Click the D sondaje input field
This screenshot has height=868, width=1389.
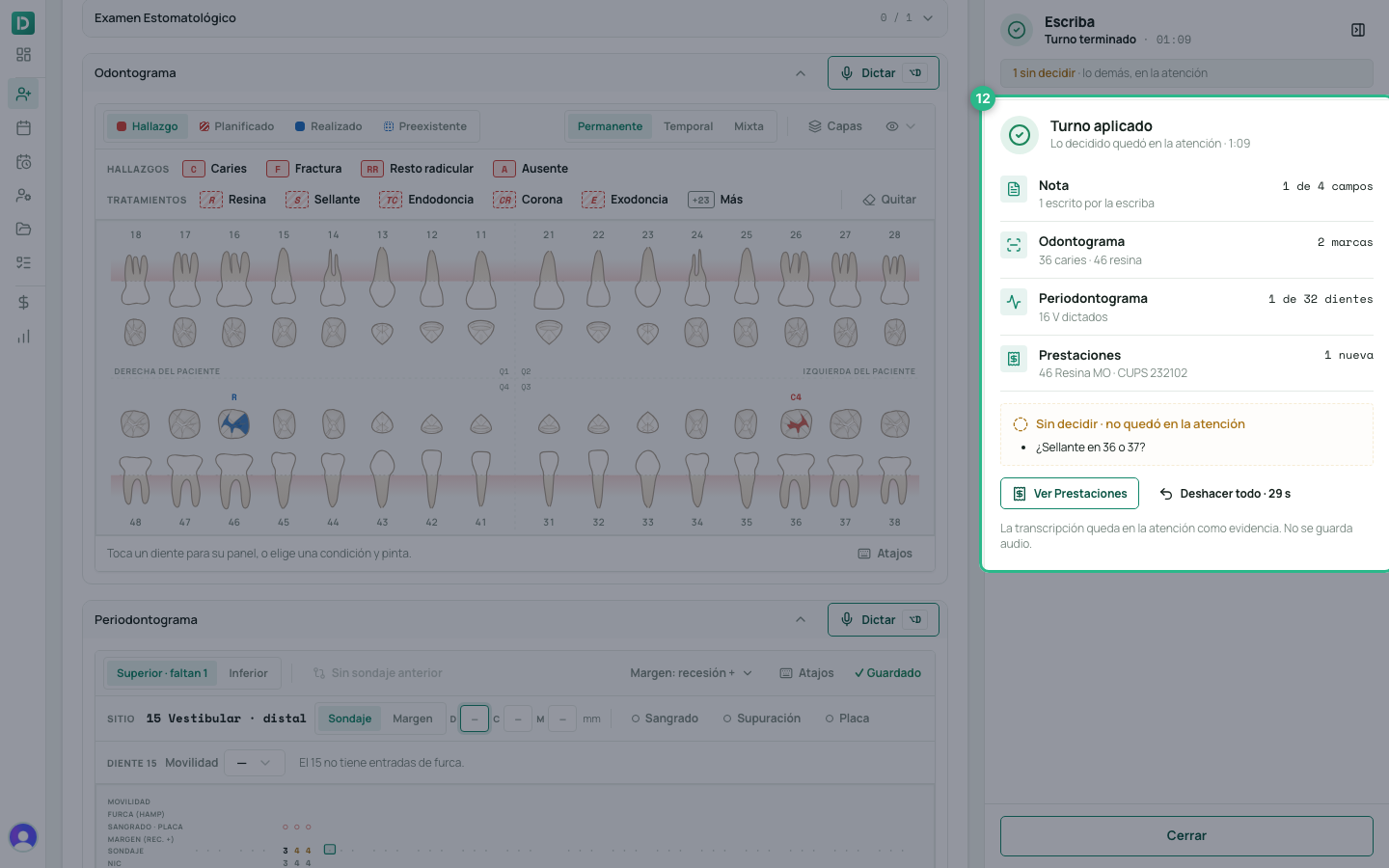475,719
